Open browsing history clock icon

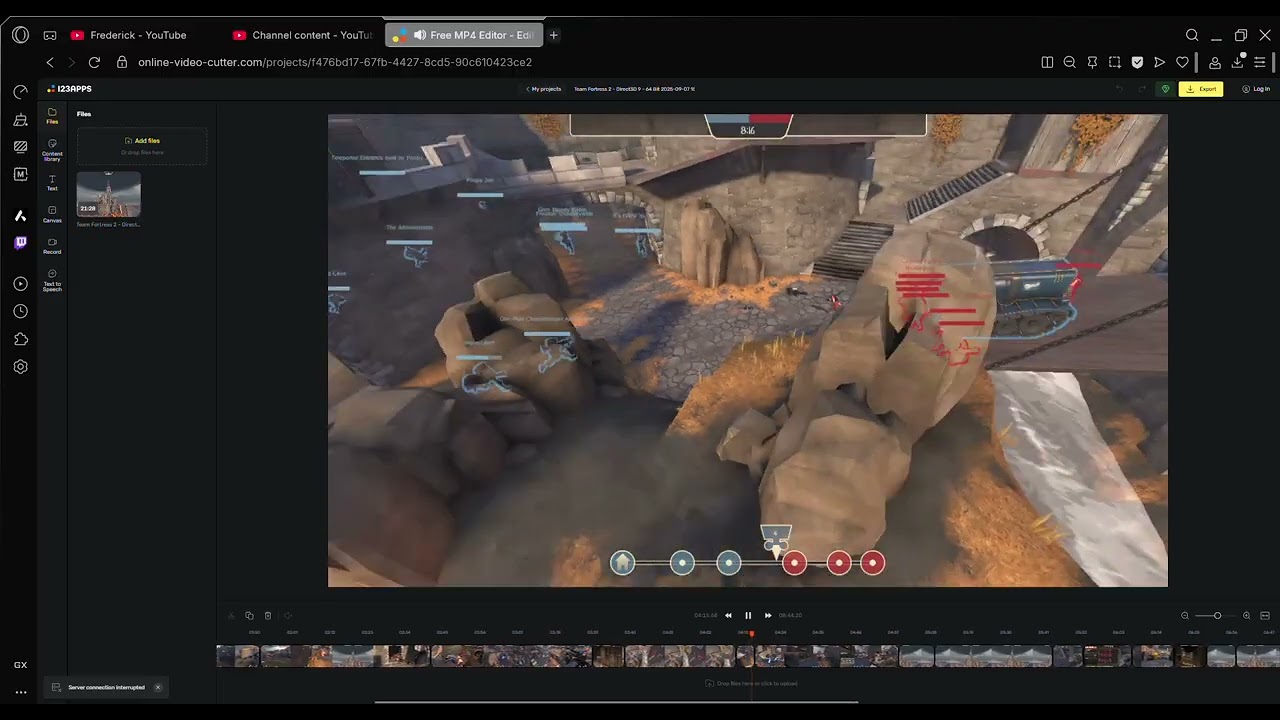pyautogui.click(x=20, y=312)
